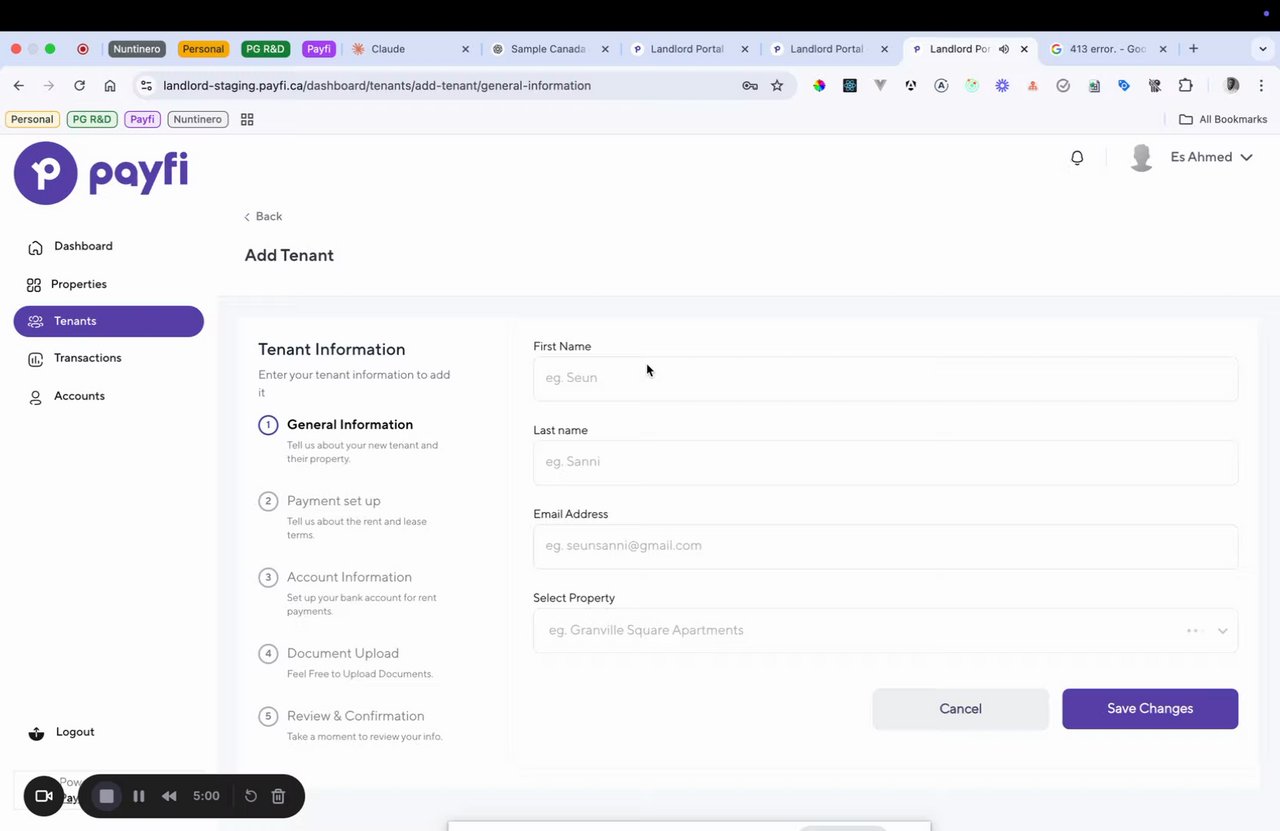This screenshot has width=1280, height=831.
Task: Go to Transactions in the sidebar
Action: tap(87, 358)
